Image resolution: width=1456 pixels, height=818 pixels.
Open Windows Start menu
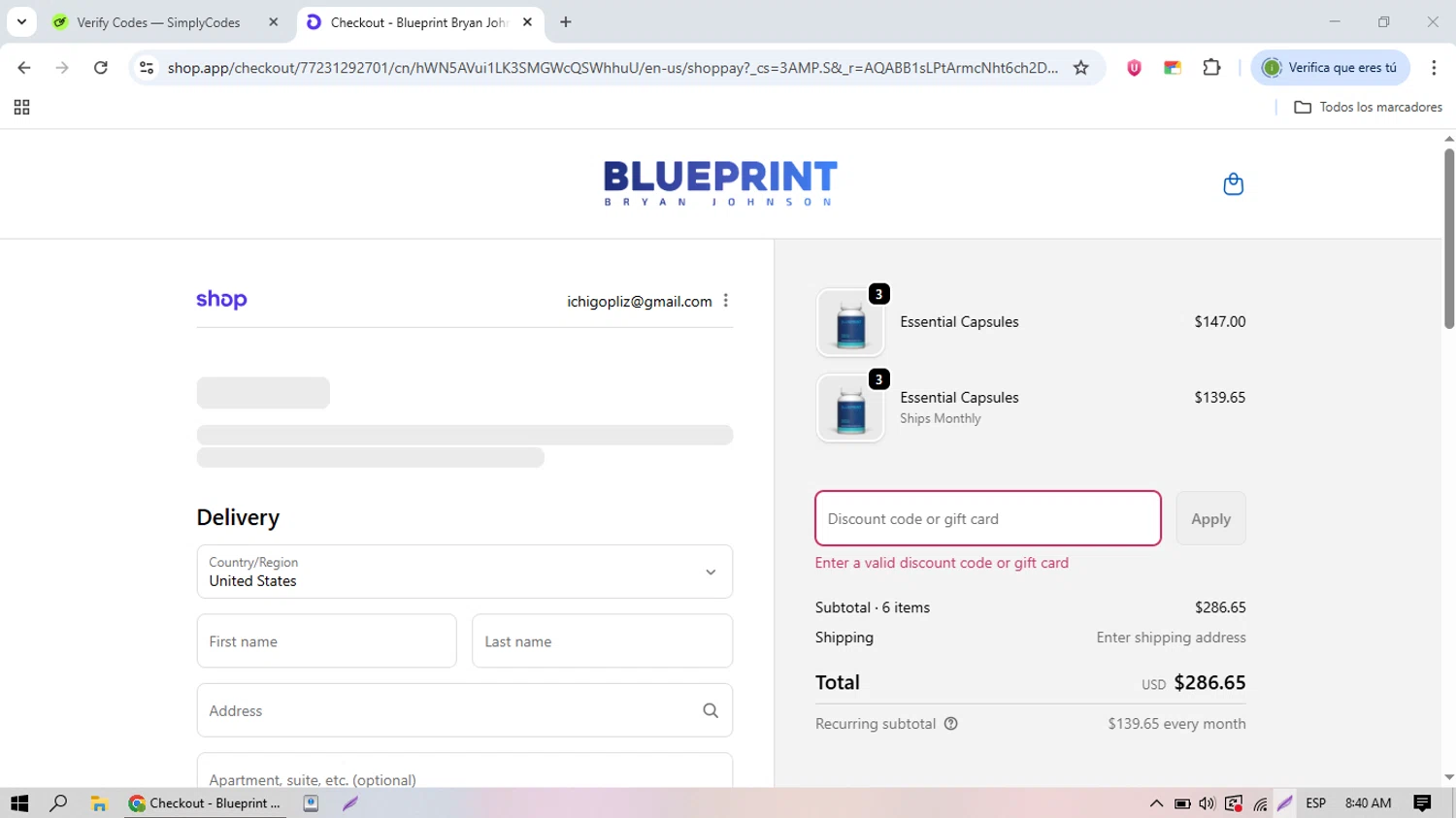point(19,803)
